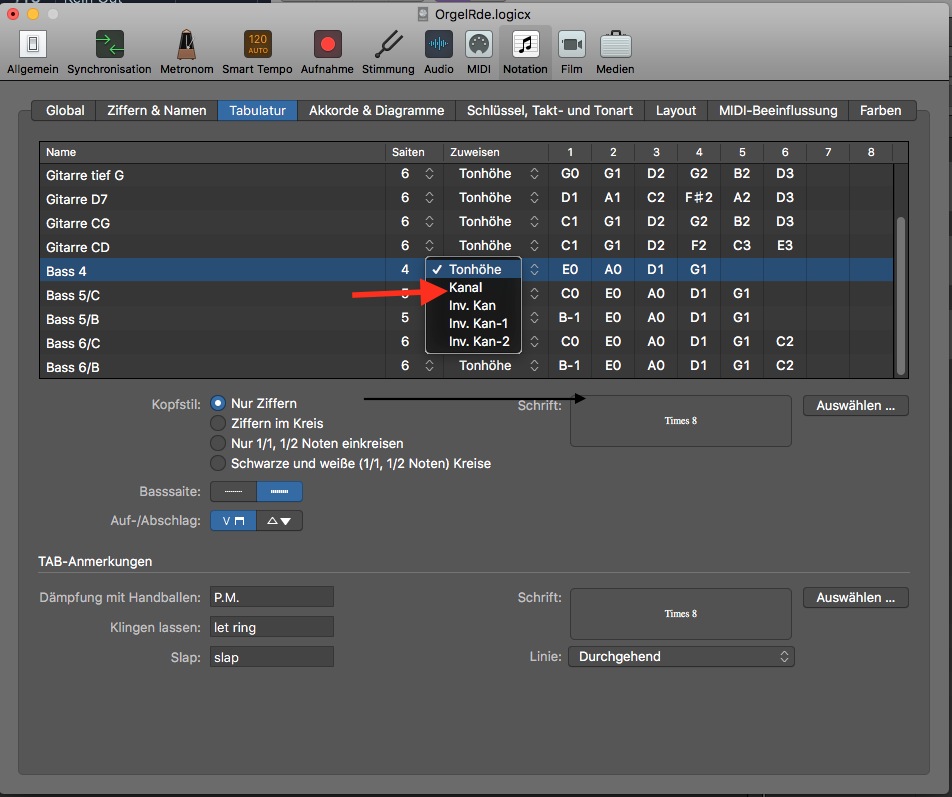
Task: Select the Ziffern im Kreis radio button
Action: [218, 423]
